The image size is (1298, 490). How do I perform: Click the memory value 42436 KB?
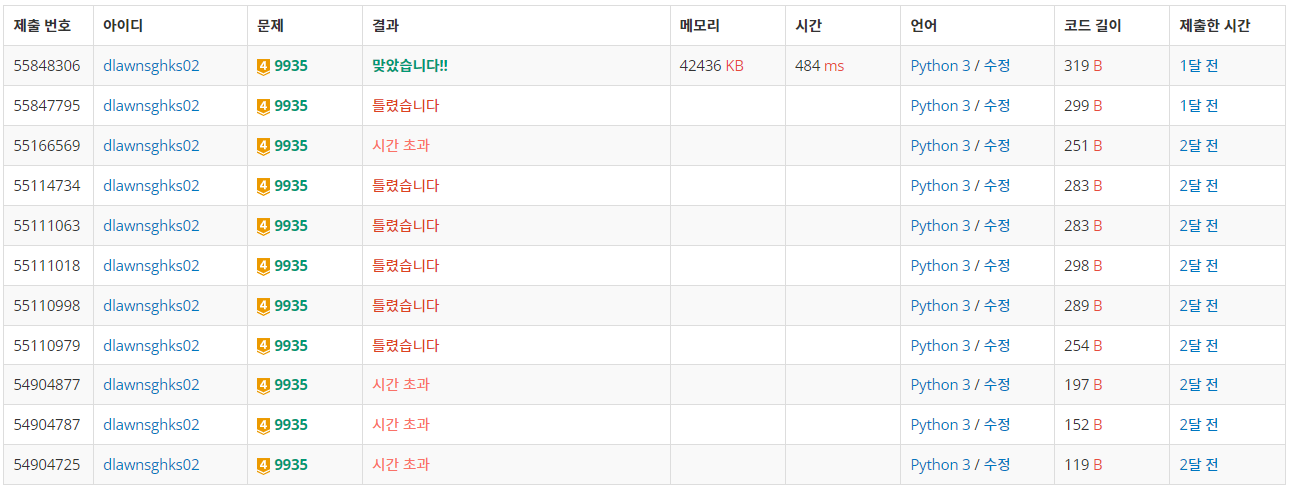(x=711, y=66)
